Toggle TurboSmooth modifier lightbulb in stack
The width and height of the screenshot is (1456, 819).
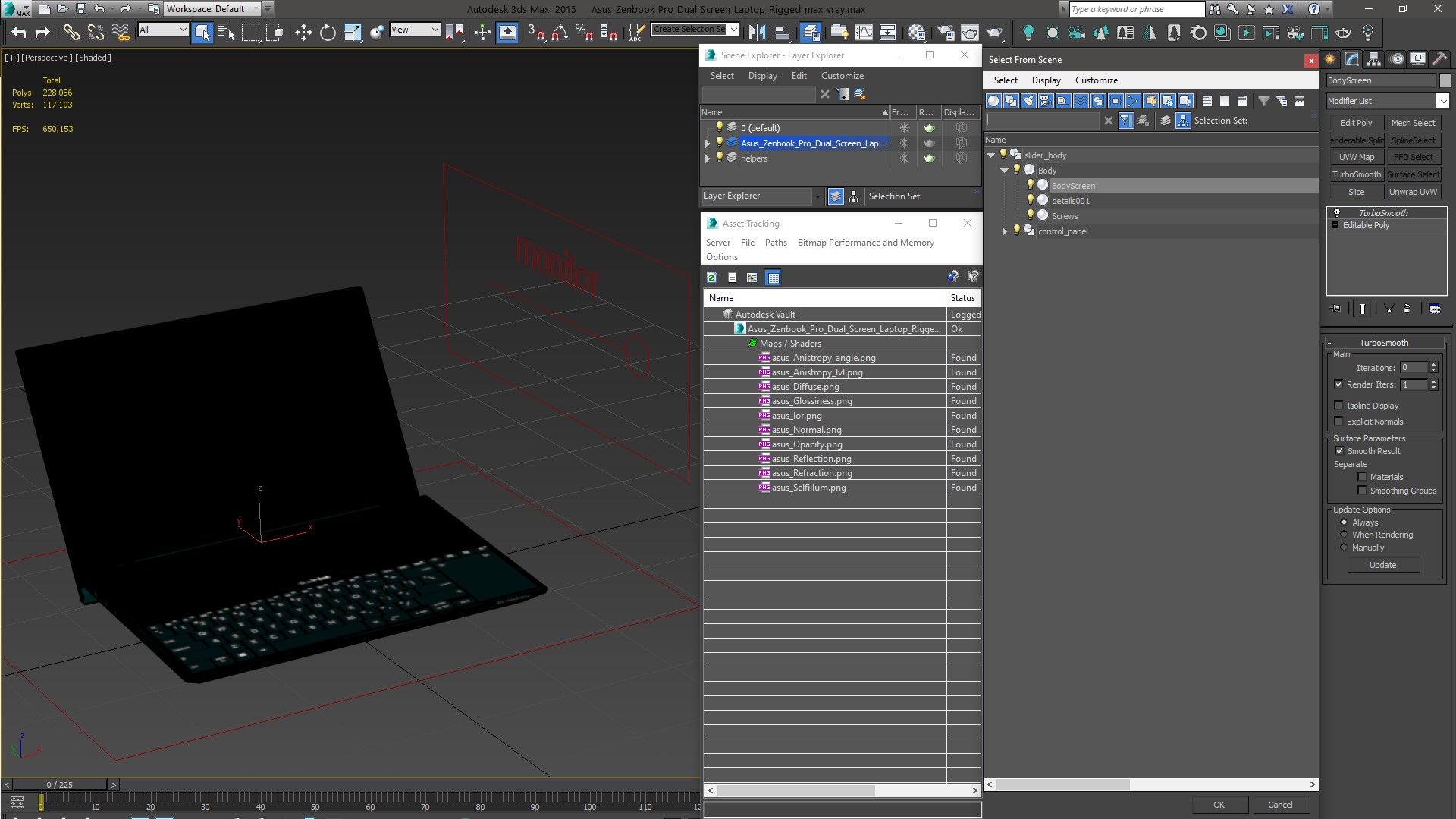click(x=1336, y=213)
